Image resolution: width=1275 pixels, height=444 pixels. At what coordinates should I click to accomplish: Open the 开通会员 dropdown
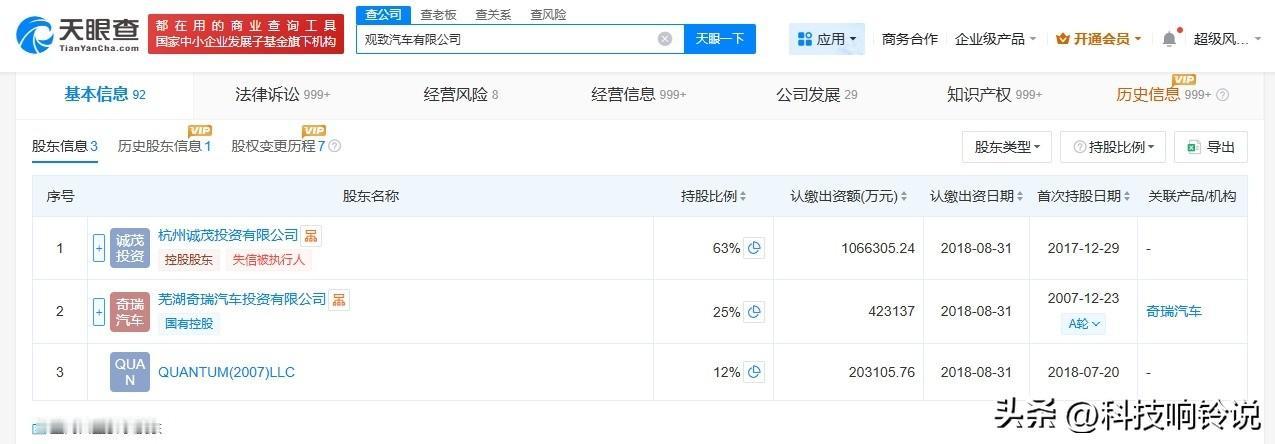(1099, 39)
